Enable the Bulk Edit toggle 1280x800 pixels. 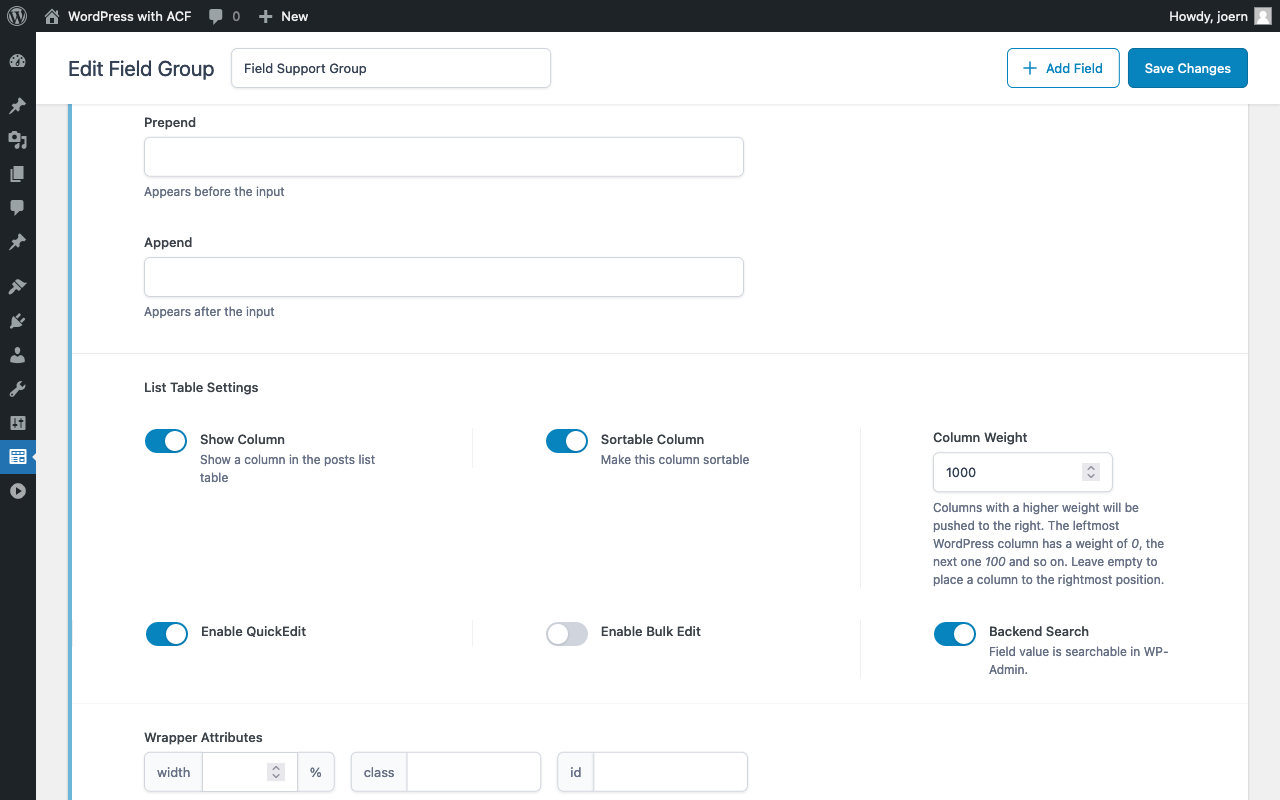point(567,633)
